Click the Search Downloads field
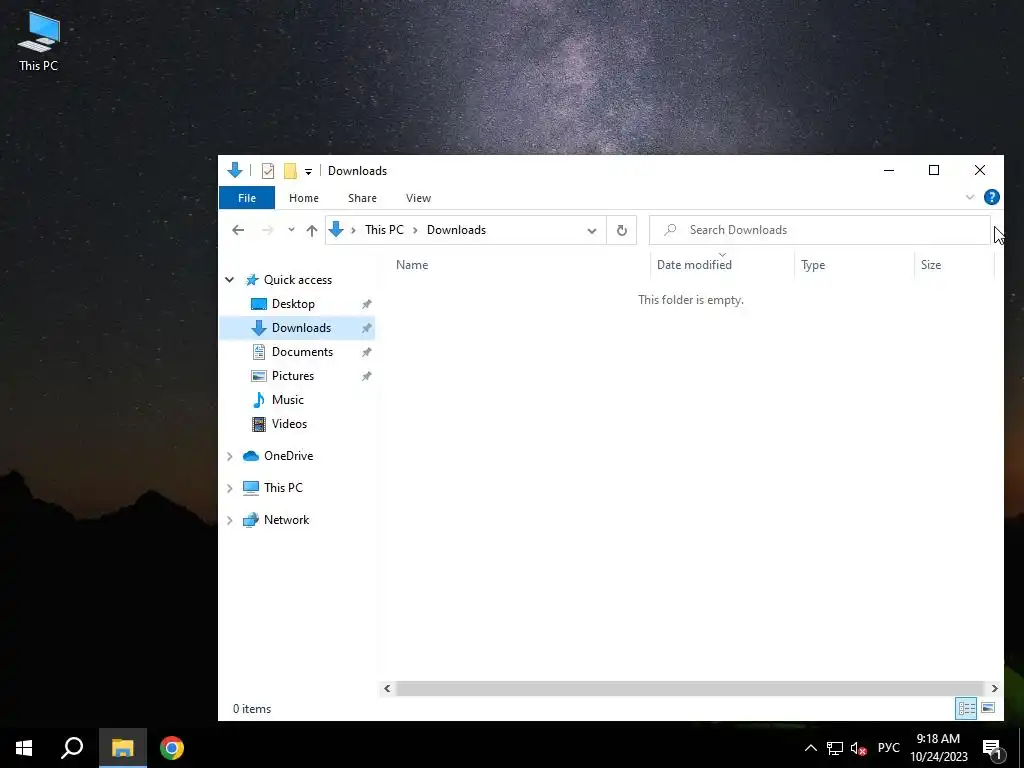Image resolution: width=1024 pixels, height=768 pixels. (820, 230)
